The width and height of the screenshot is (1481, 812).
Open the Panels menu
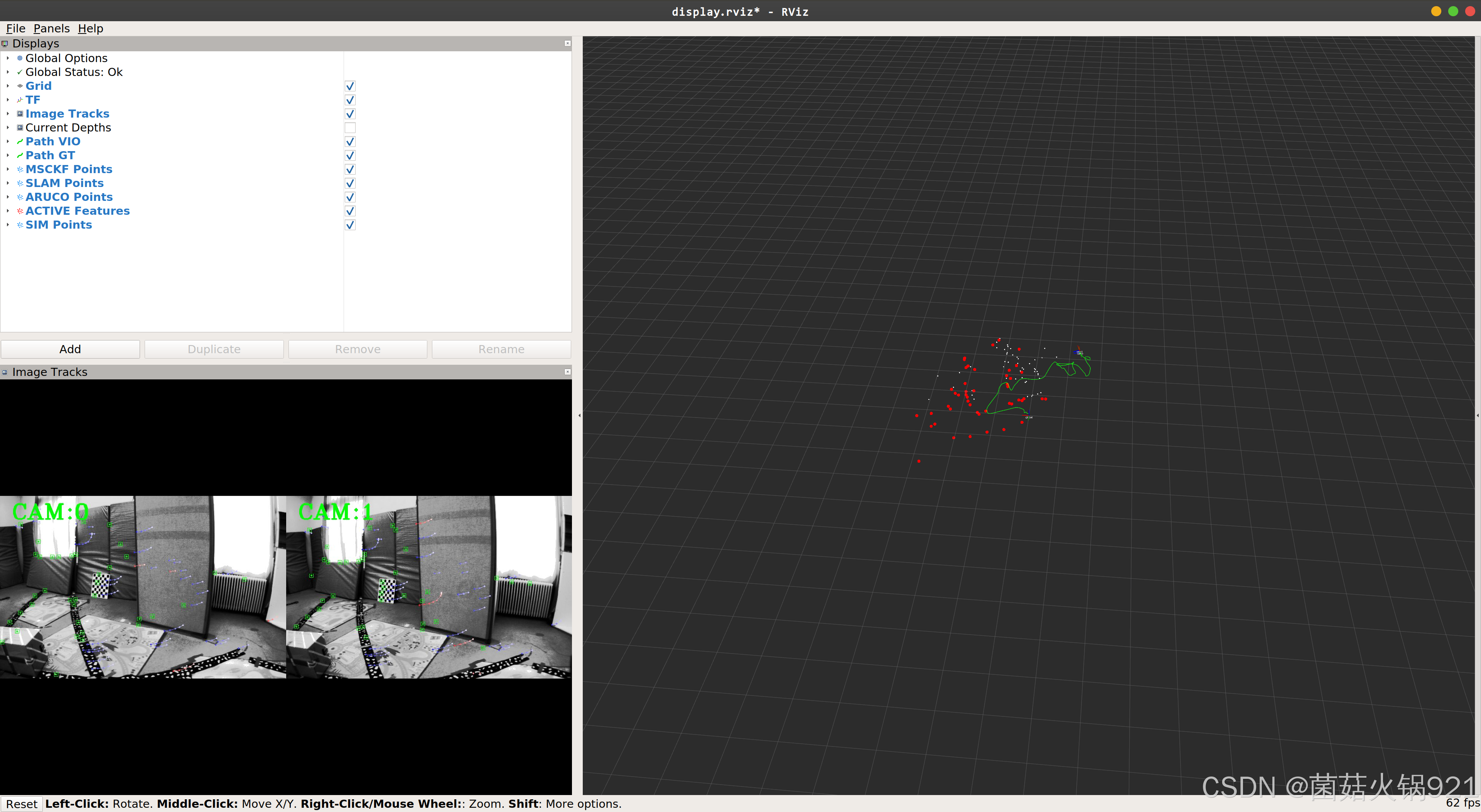coord(51,28)
